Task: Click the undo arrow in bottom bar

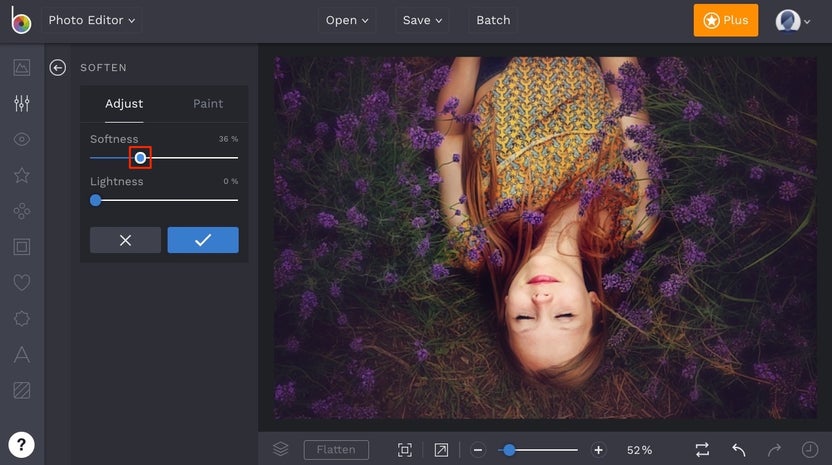Action: tap(738, 450)
